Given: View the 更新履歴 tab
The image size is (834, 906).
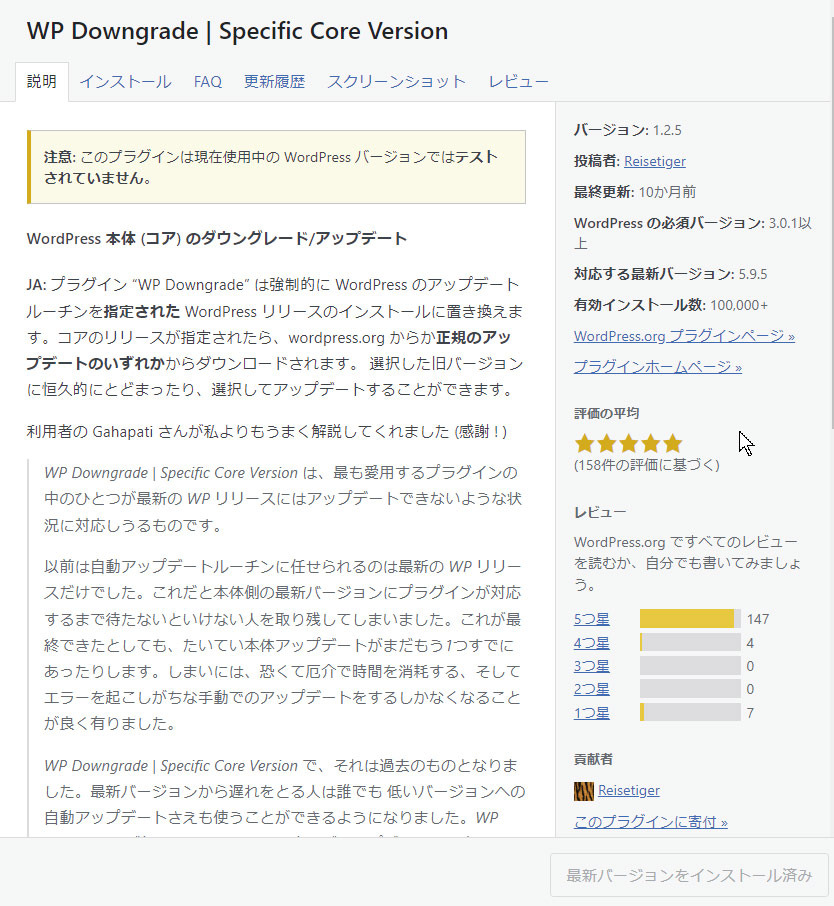Looking at the screenshot, I should pos(274,81).
